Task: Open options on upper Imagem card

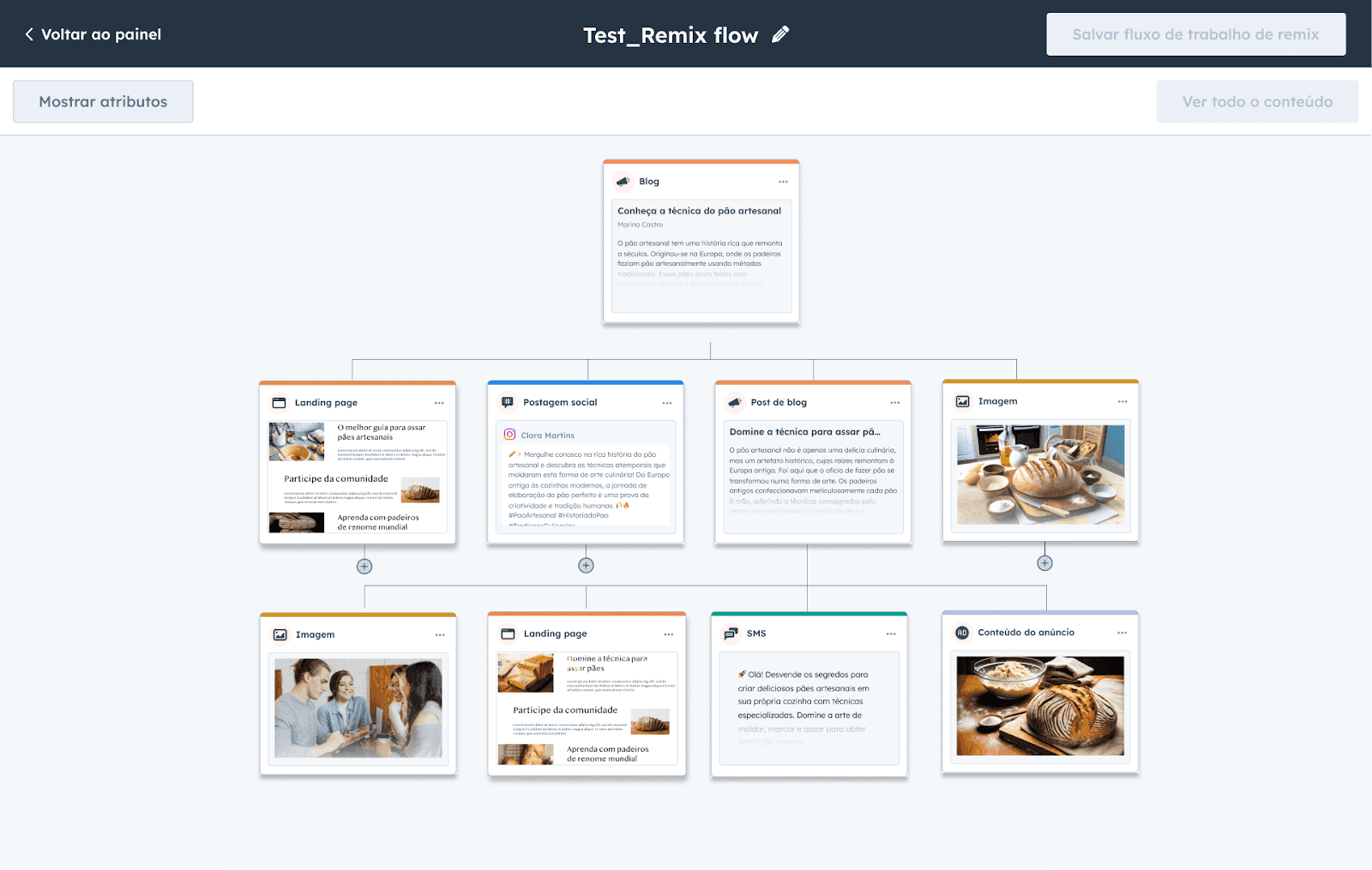Action: (x=1122, y=401)
